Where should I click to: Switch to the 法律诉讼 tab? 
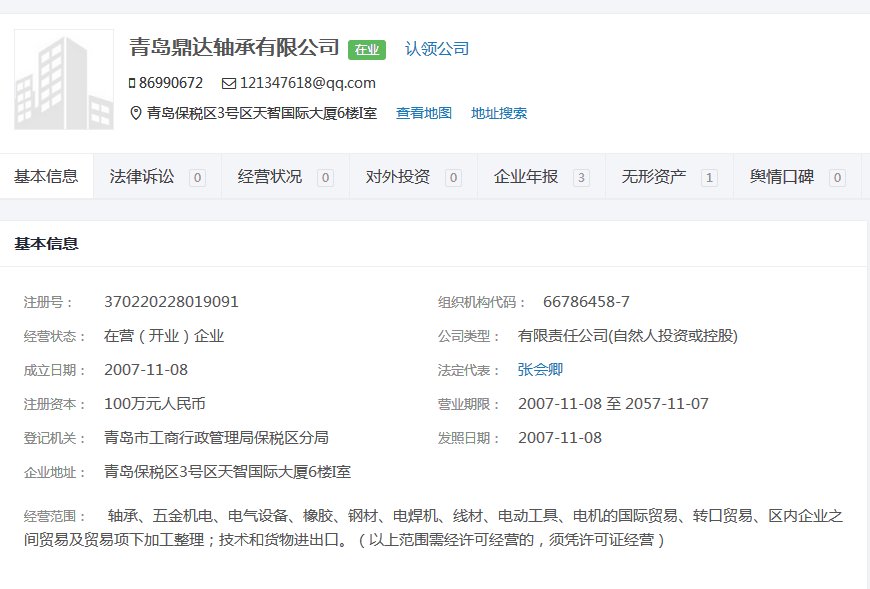(x=142, y=177)
